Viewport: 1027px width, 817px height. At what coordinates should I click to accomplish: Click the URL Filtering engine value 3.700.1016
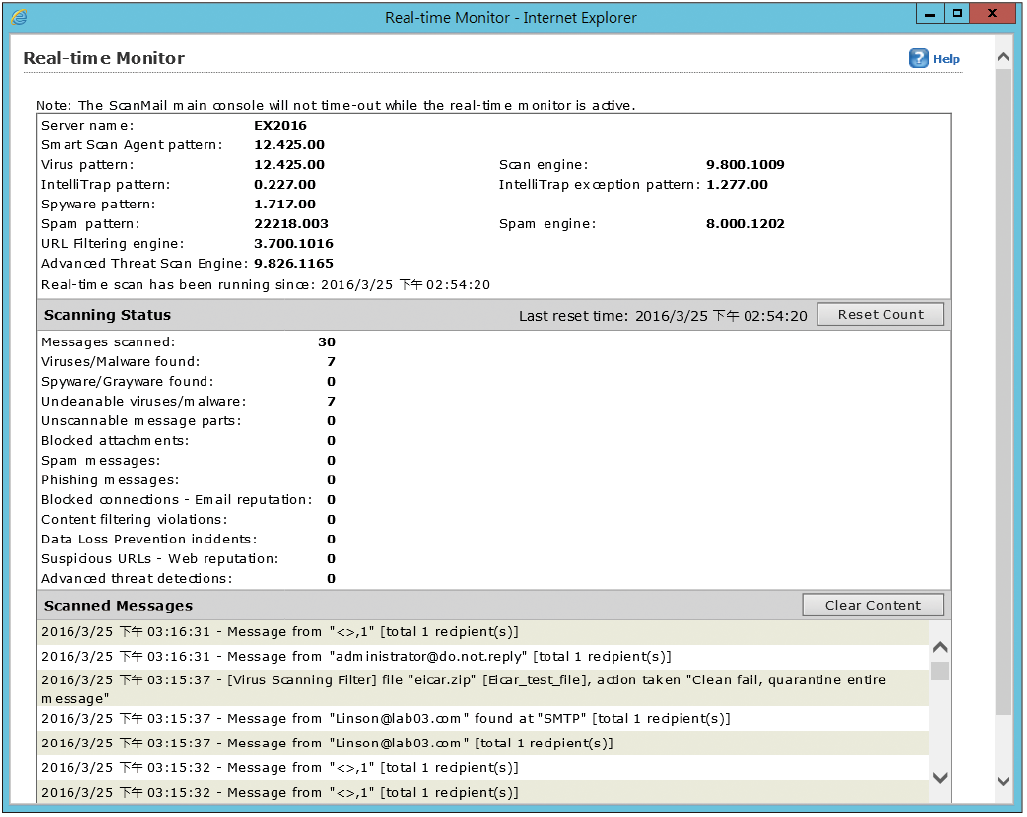(x=294, y=244)
